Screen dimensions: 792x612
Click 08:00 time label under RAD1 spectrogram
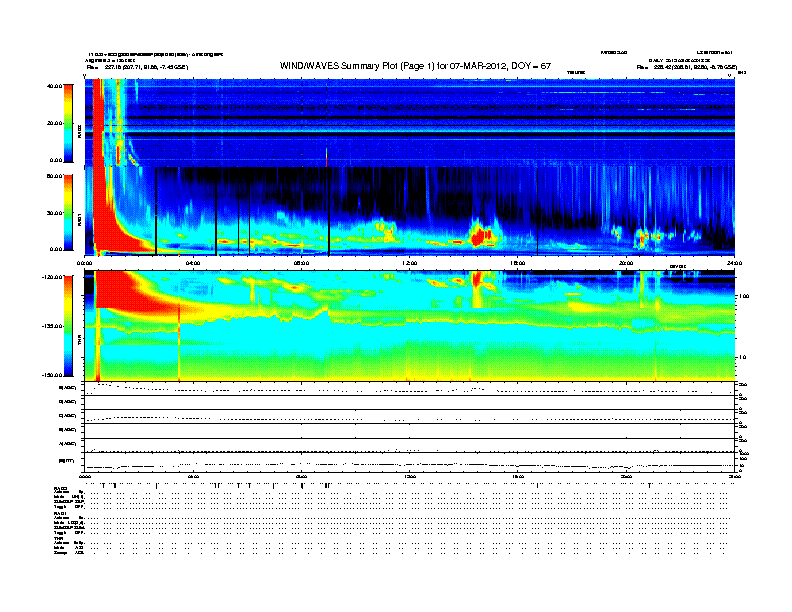pyautogui.click(x=301, y=263)
